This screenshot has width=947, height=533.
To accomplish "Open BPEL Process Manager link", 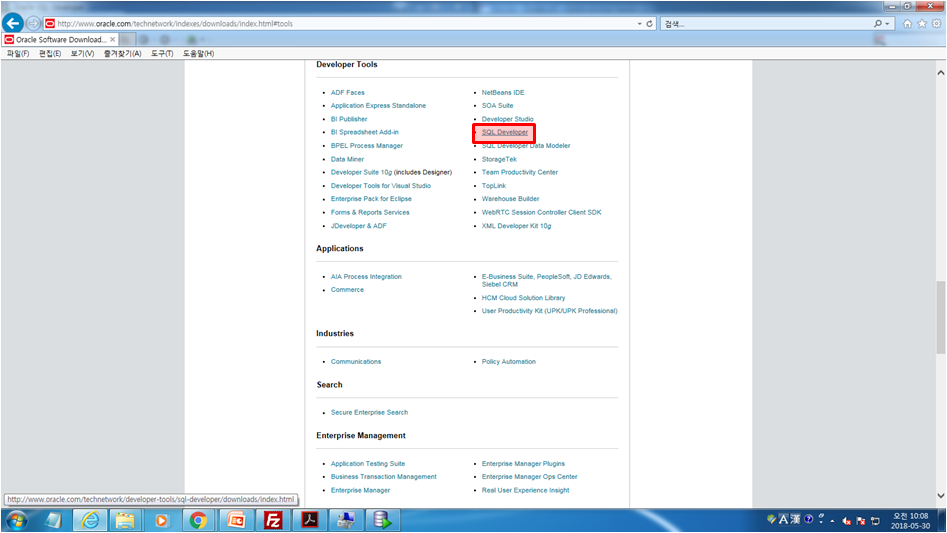I will click(367, 145).
